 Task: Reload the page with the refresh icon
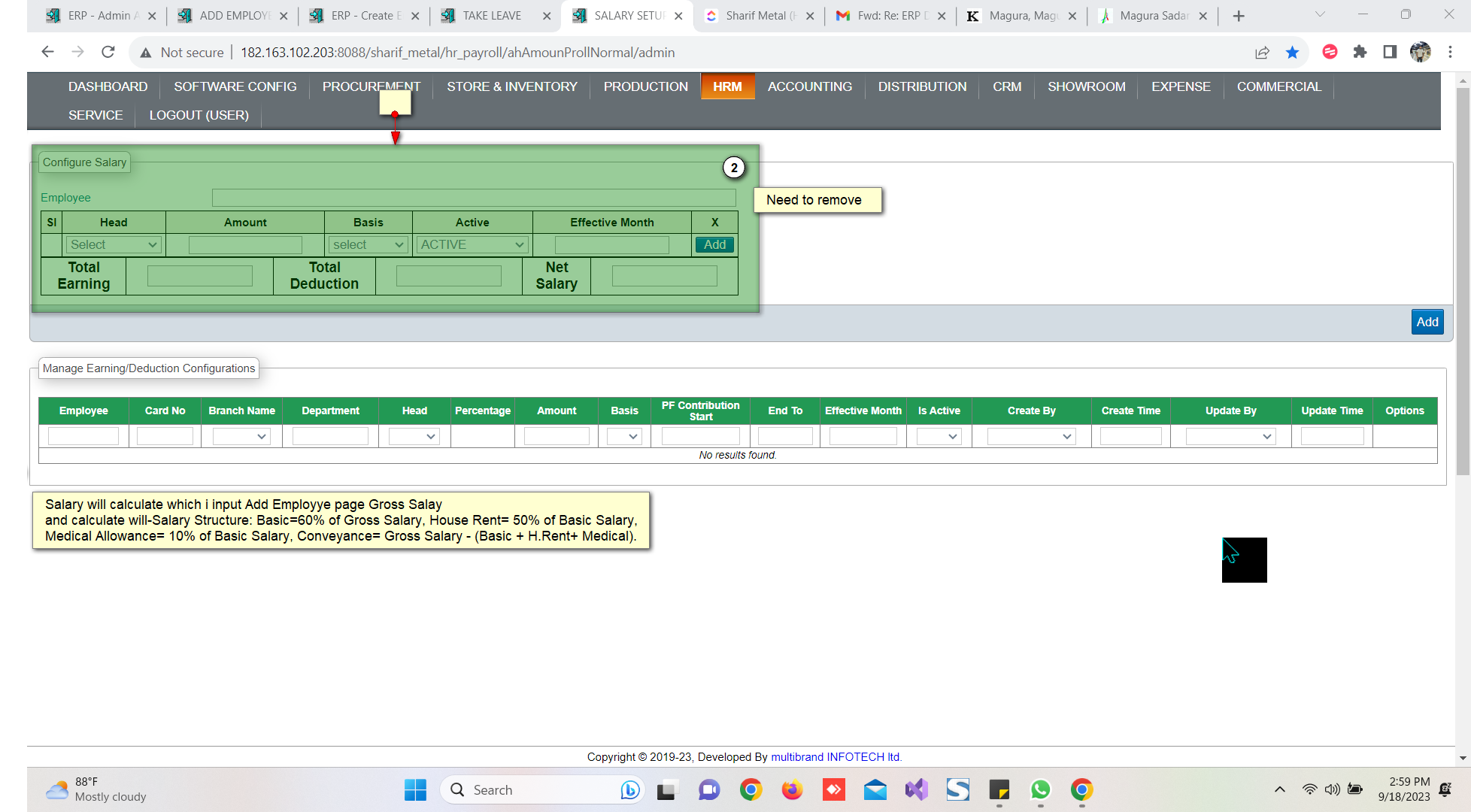(x=108, y=52)
